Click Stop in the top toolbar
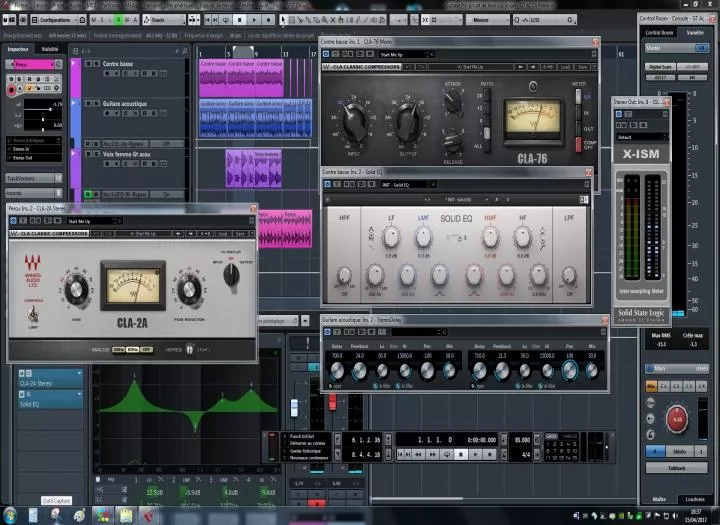The image size is (720, 525). tap(239, 20)
